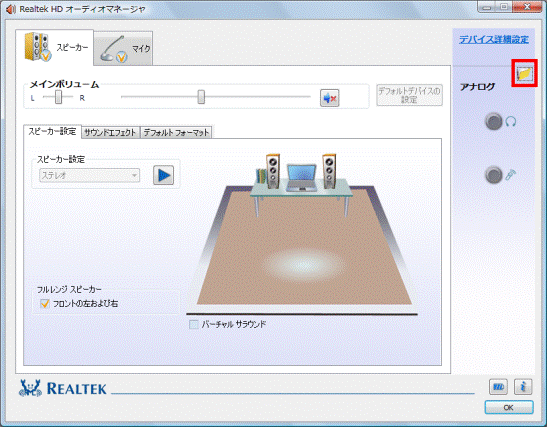
Task: Click the title bar speaker icon
Action: [x=11, y=9]
